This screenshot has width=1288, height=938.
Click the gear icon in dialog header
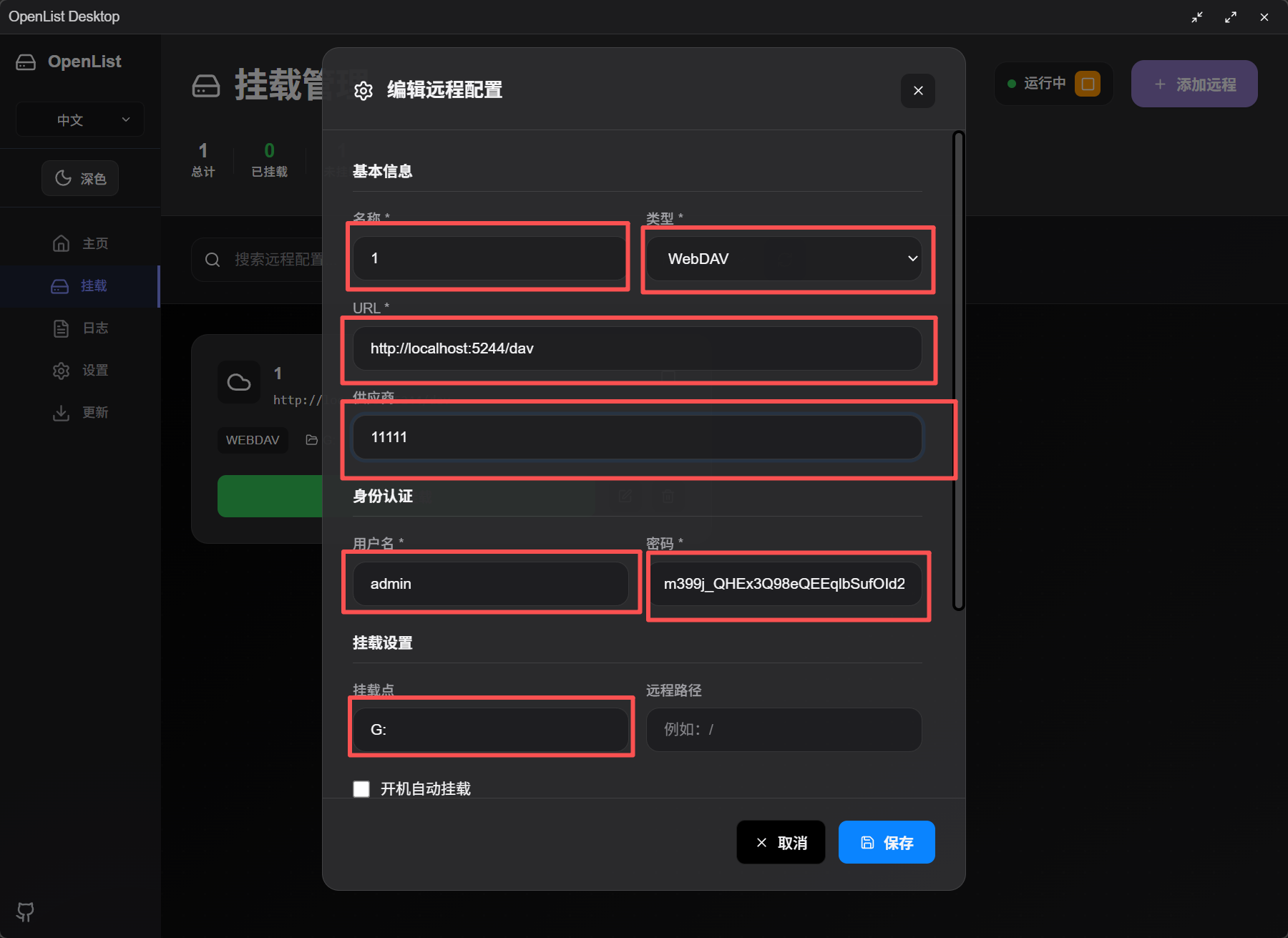(x=364, y=91)
